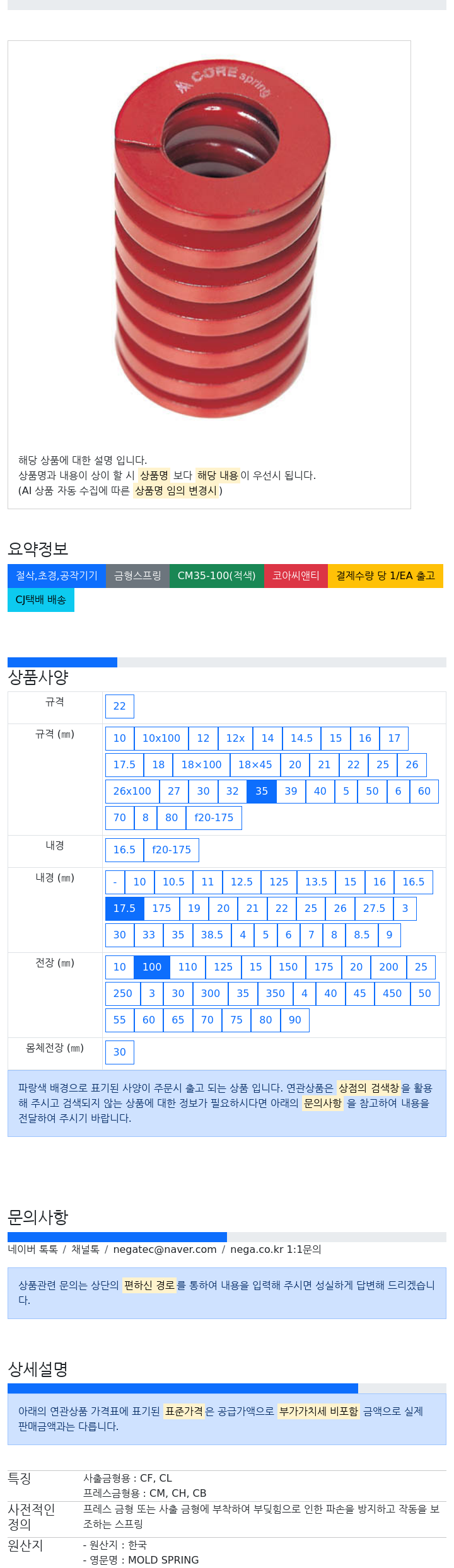
Task: Select the 17.5 inner diameter option highlighted blue
Action: (x=124, y=909)
